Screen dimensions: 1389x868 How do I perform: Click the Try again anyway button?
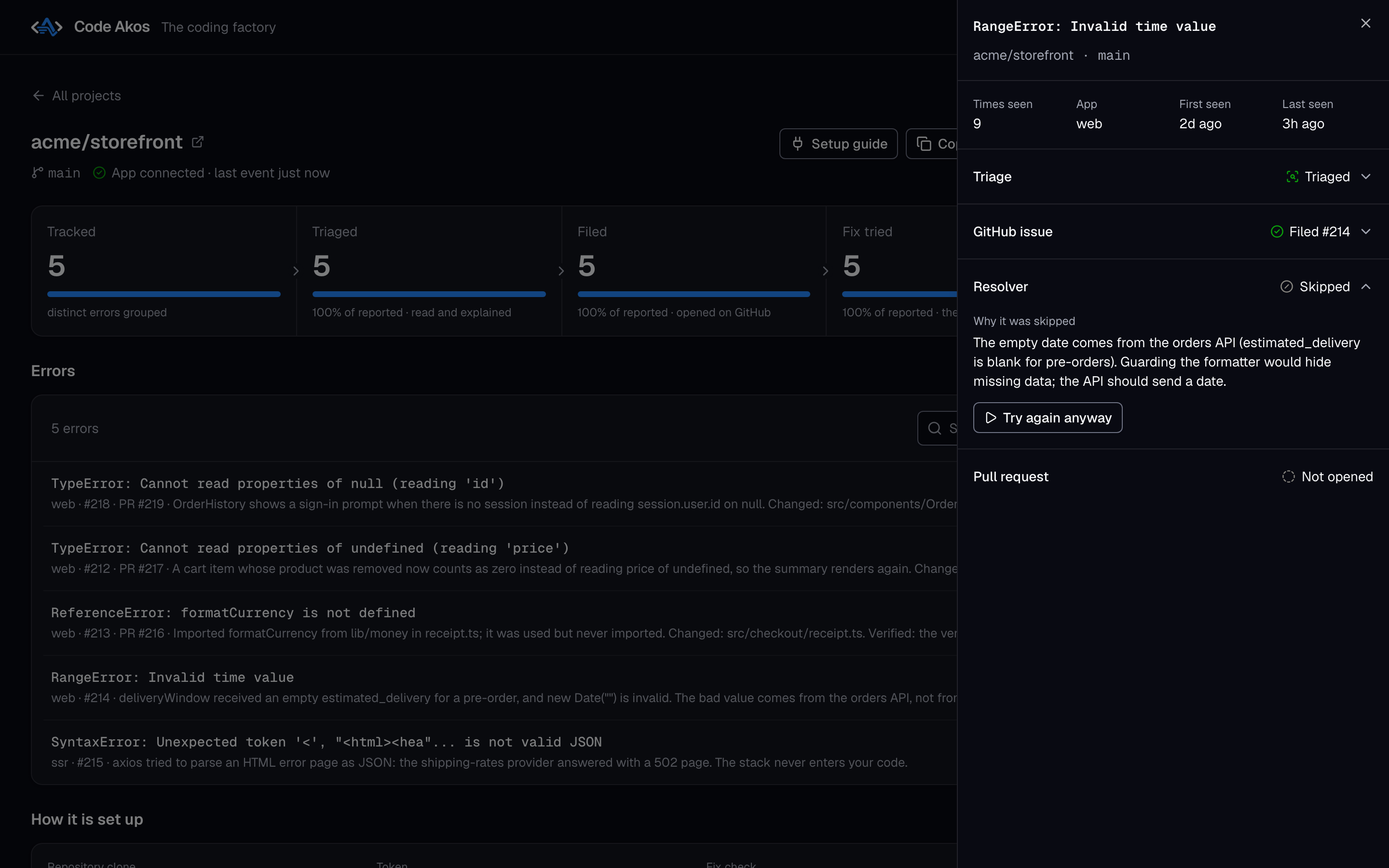(x=1048, y=418)
